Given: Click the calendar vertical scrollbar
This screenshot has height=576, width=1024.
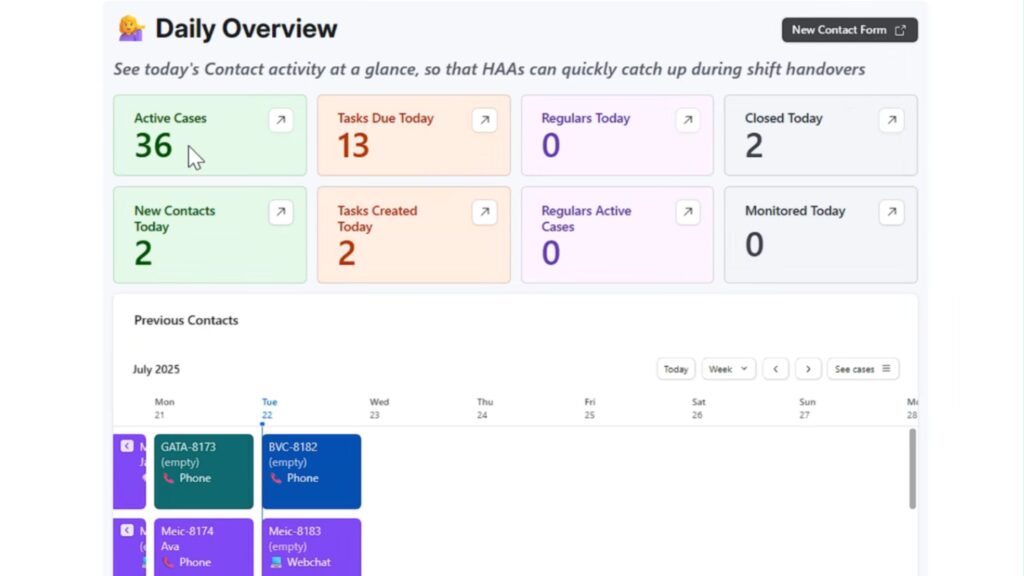Looking at the screenshot, I should click(x=911, y=468).
